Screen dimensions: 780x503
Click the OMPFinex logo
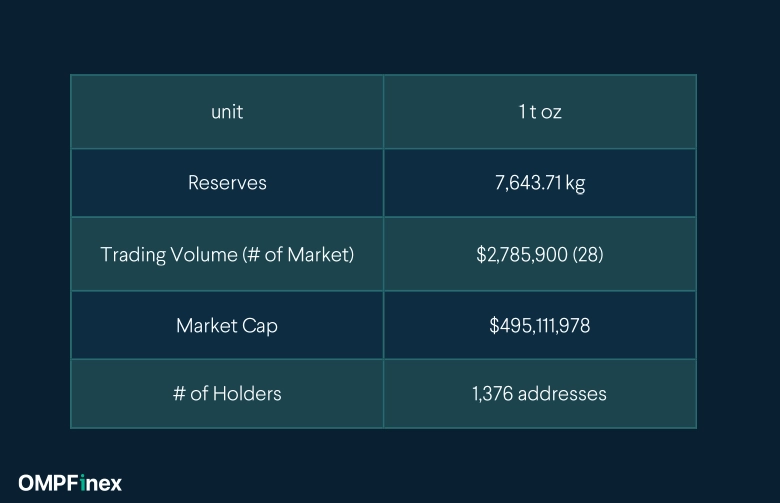(70, 483)
